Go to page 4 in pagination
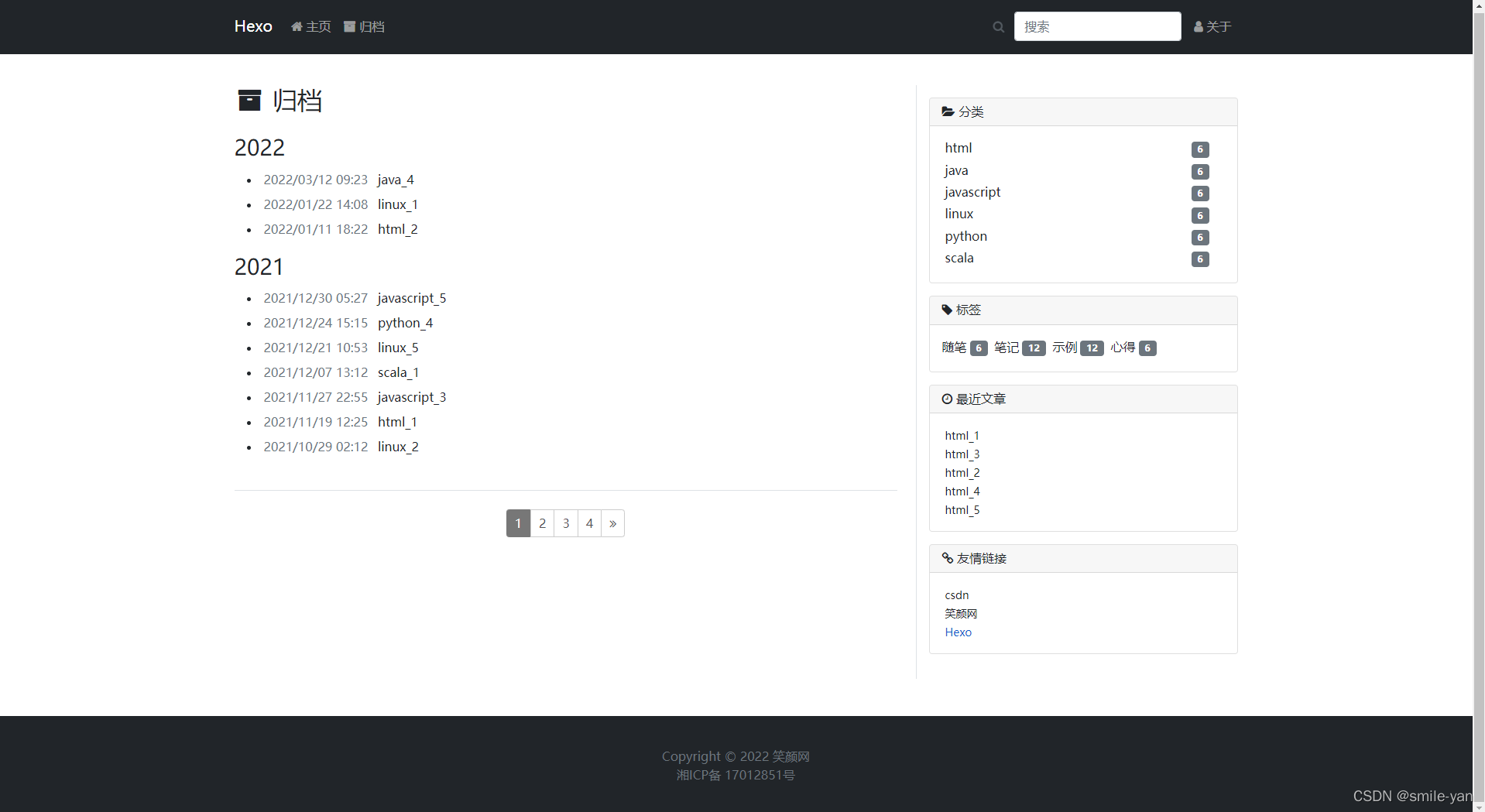 [589, 523]
